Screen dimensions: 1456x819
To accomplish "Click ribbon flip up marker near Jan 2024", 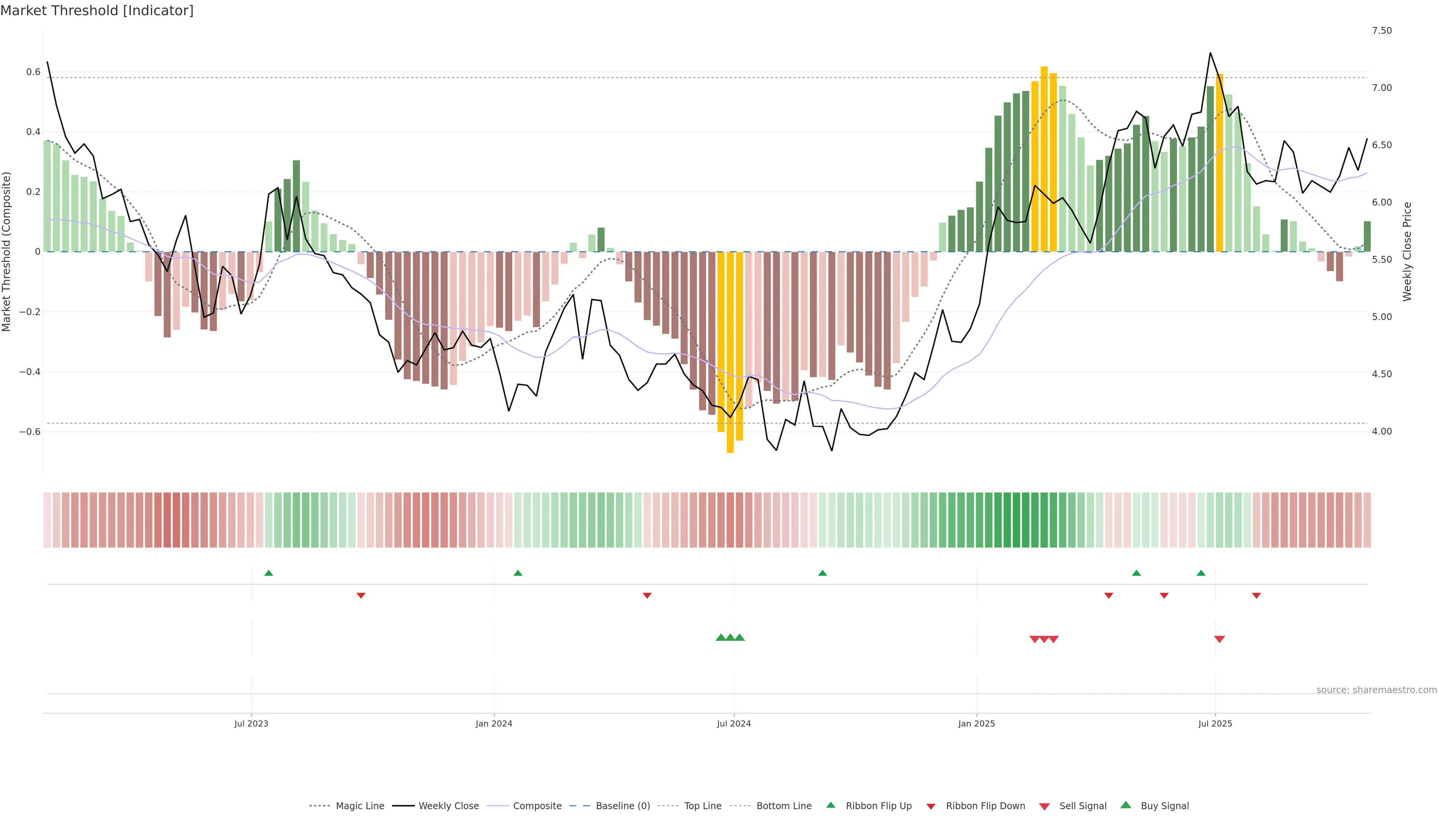I will point(518,573).
